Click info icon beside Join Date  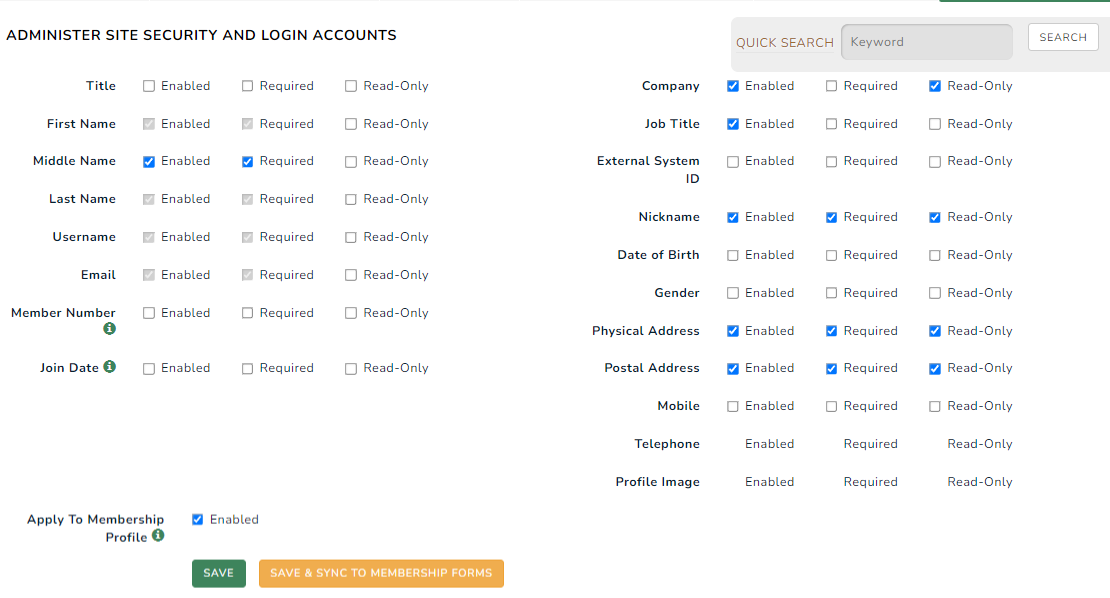tap(110, 367)
